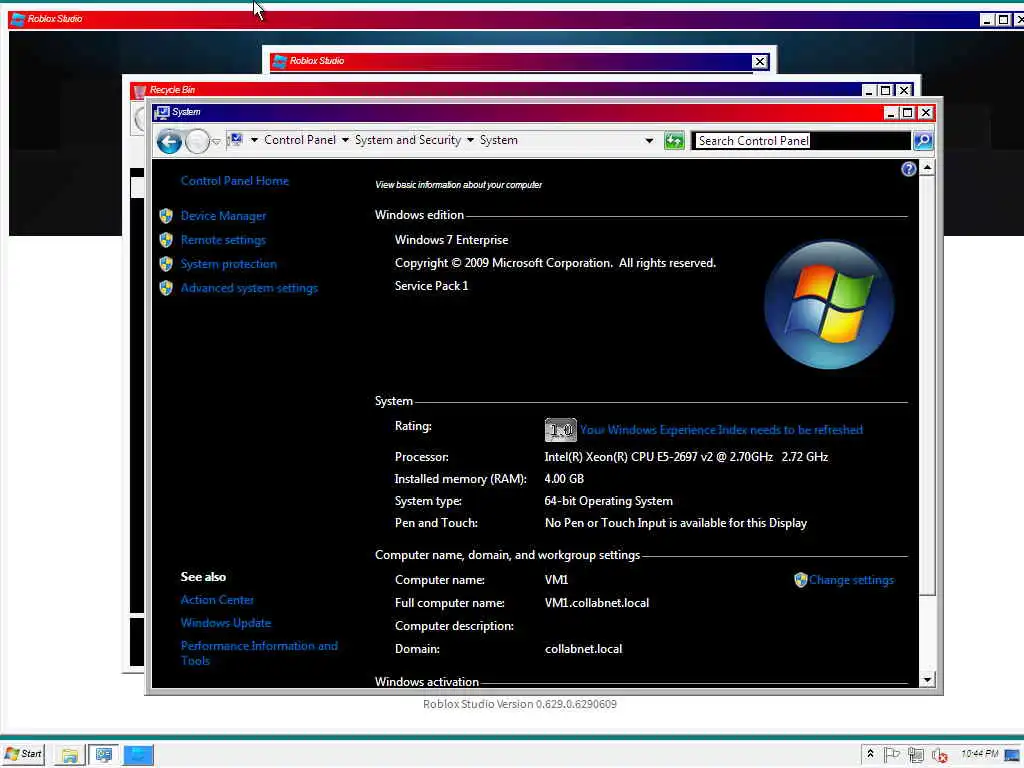Switch to the System Control Panel taskbar button
The width and height of the screenshot is (1024, 768).
103,755
